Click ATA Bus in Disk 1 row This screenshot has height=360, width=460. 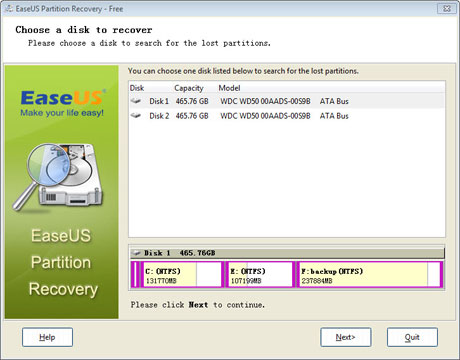(334, 101)
